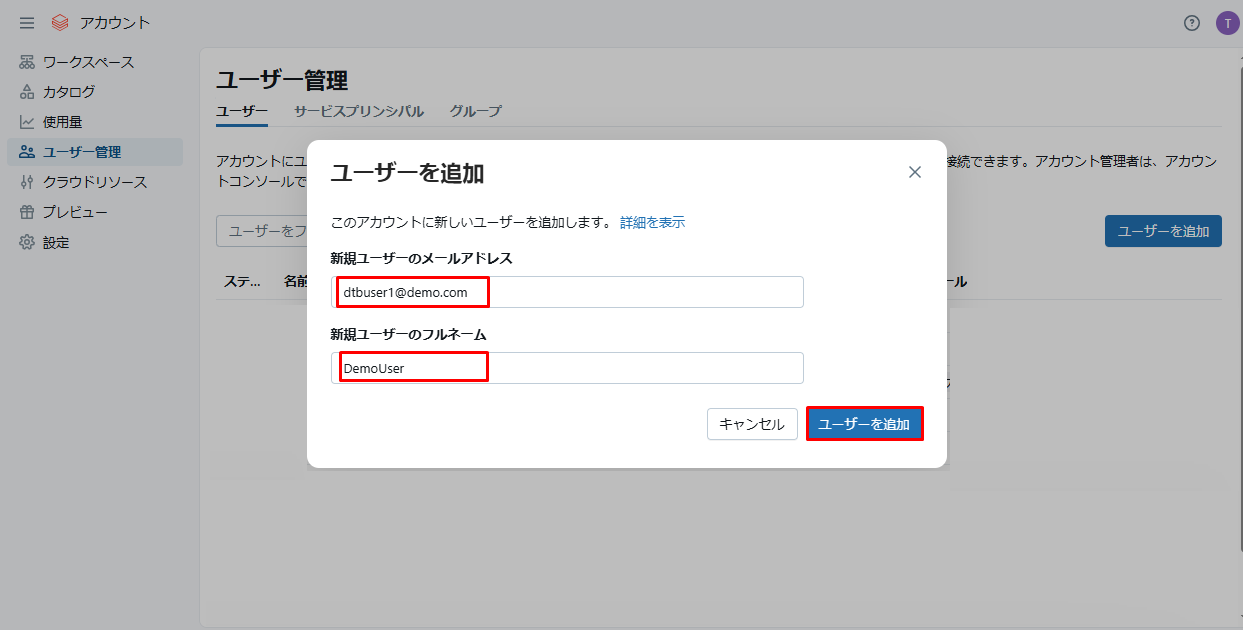
Task: Select the ユーザー tab
Action: point(242,111)
